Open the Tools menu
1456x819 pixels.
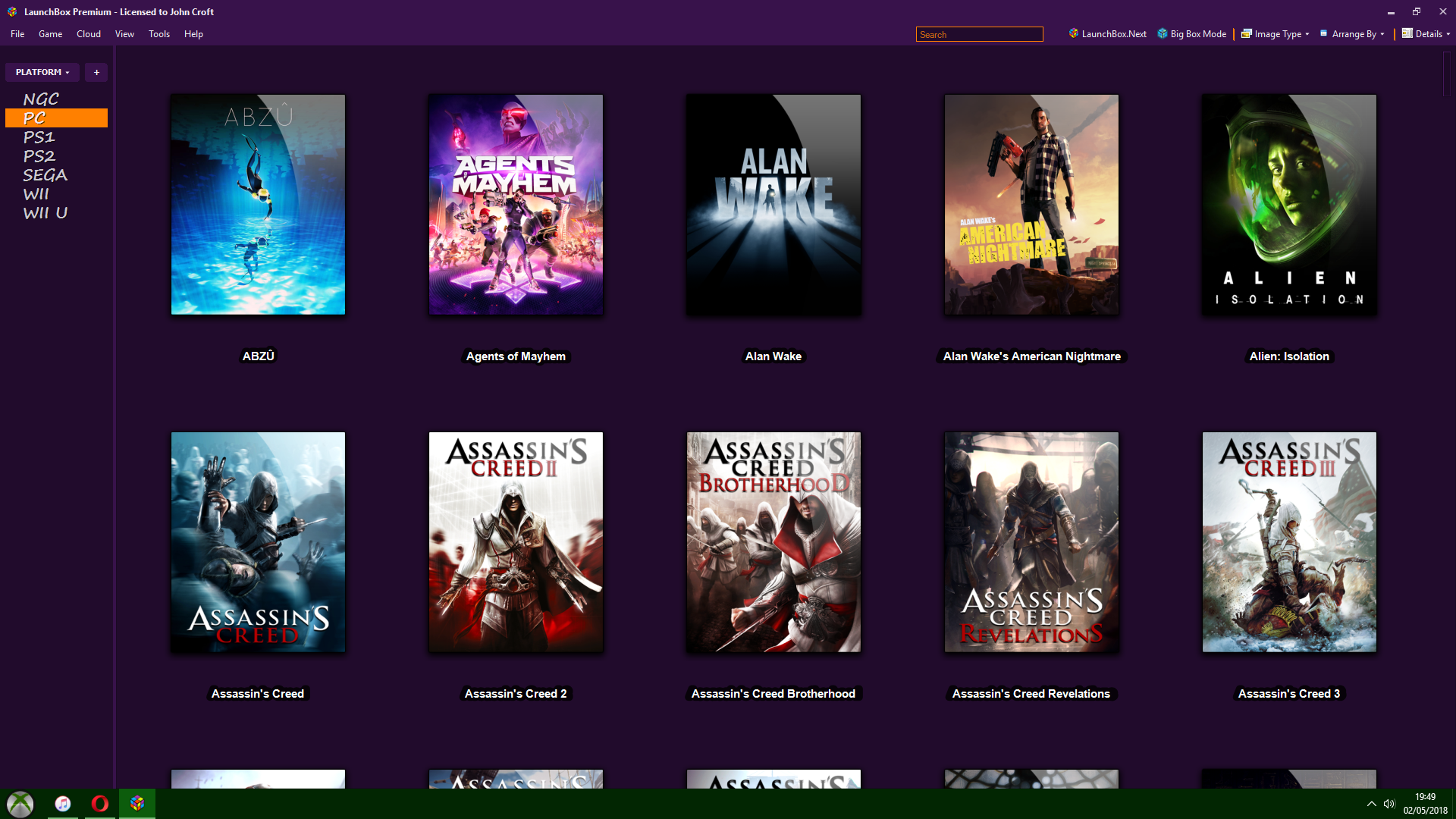pyautogui.click(x=159, y=34)
